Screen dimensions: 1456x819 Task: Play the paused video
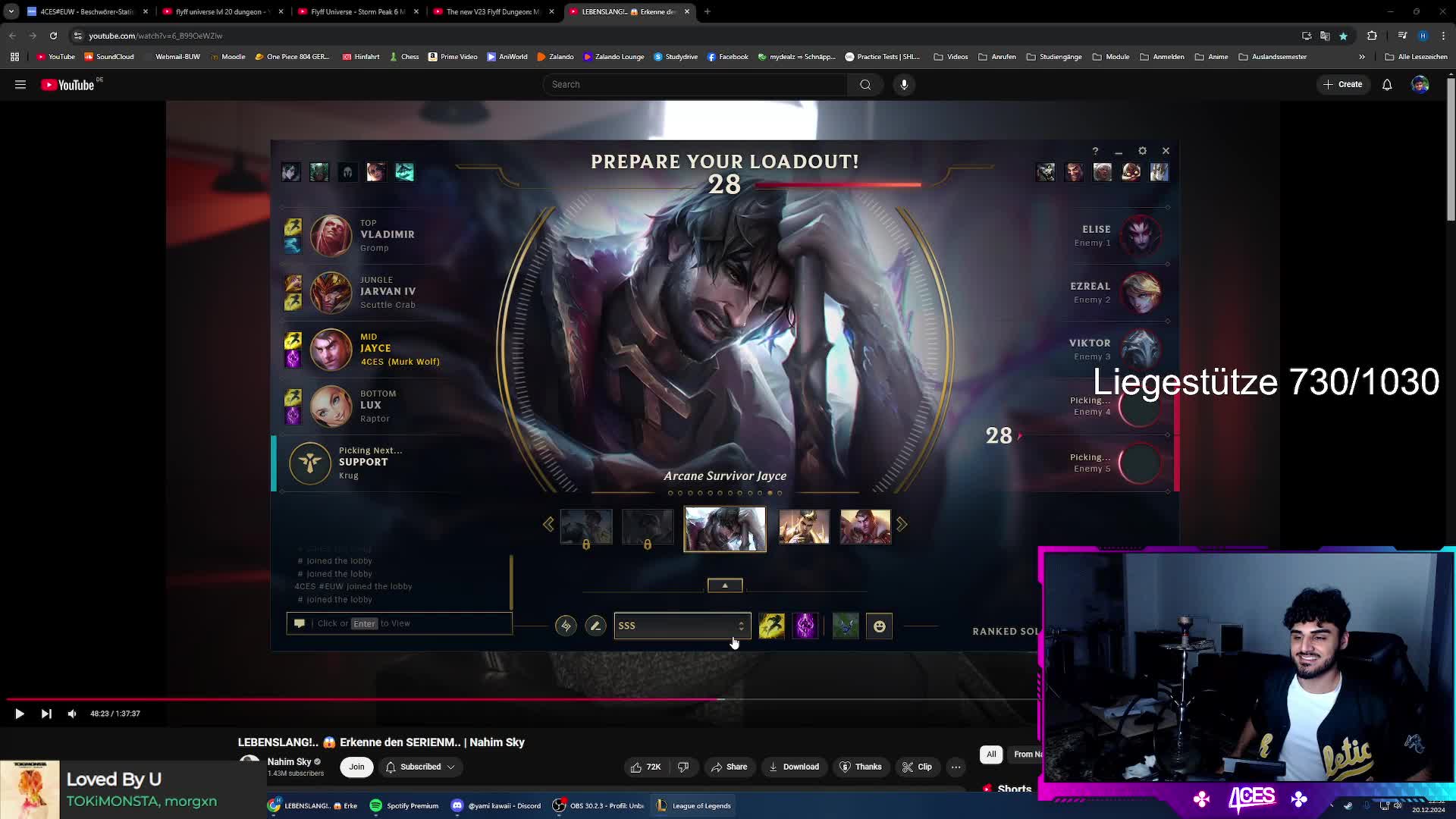19,714
